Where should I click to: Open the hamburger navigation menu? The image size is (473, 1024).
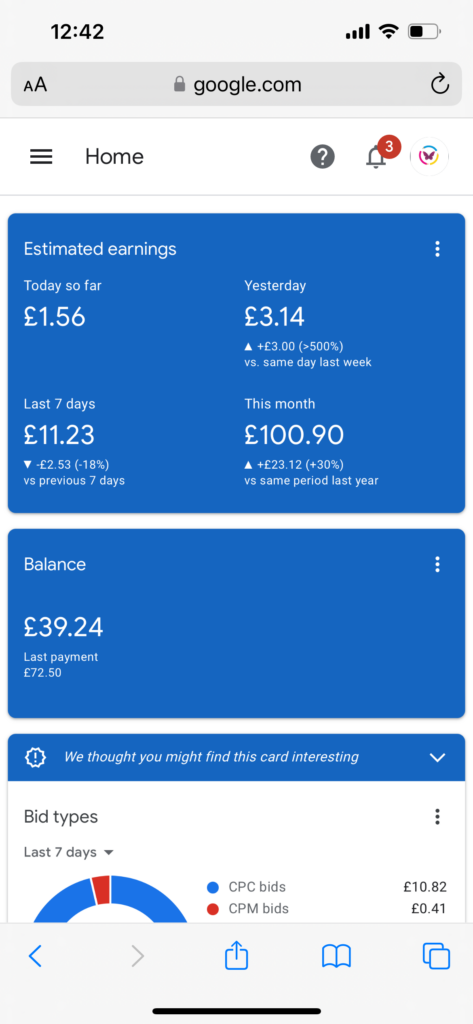pyautogui.click(x=41, y=157)
